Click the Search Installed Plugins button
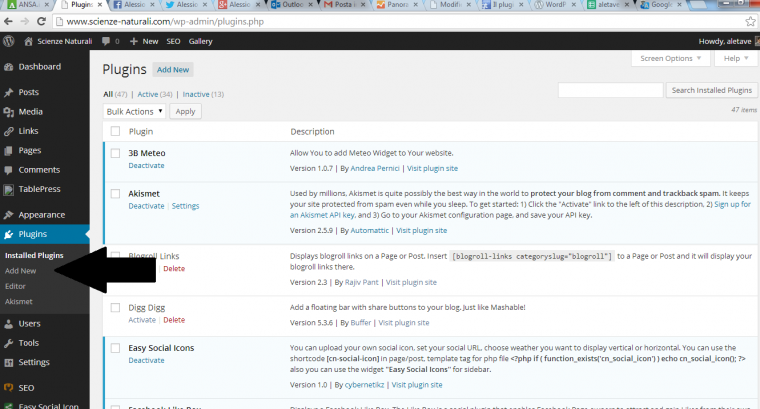 tap(712, 90)
